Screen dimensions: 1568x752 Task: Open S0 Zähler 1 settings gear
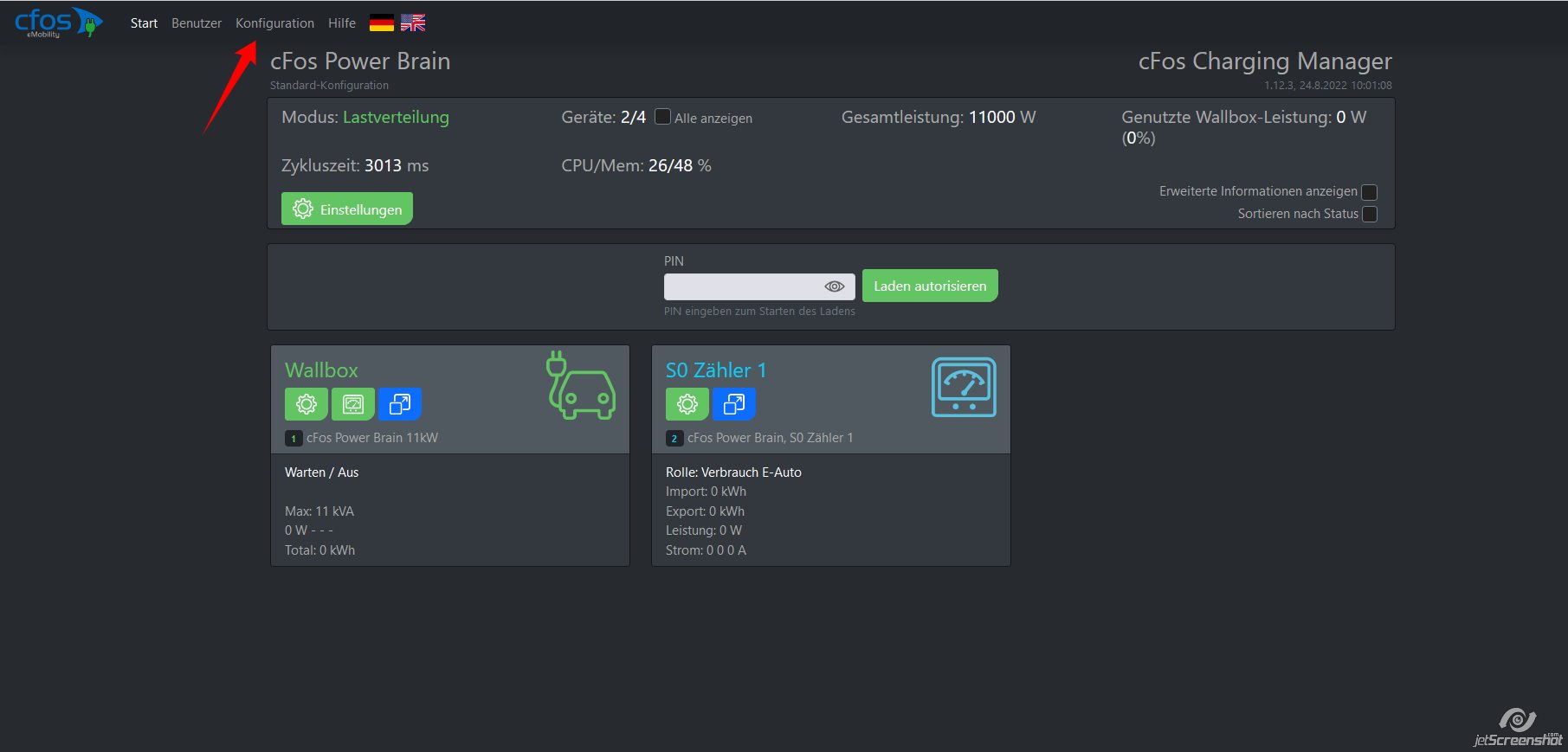[x=687, y=404]
